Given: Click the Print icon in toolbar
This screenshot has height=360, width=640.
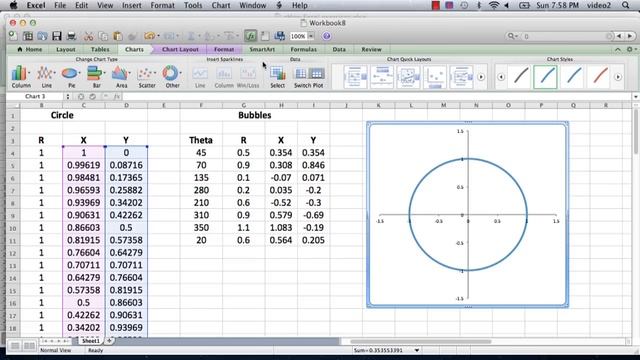Looking at the screenshot, I should 71,36.
